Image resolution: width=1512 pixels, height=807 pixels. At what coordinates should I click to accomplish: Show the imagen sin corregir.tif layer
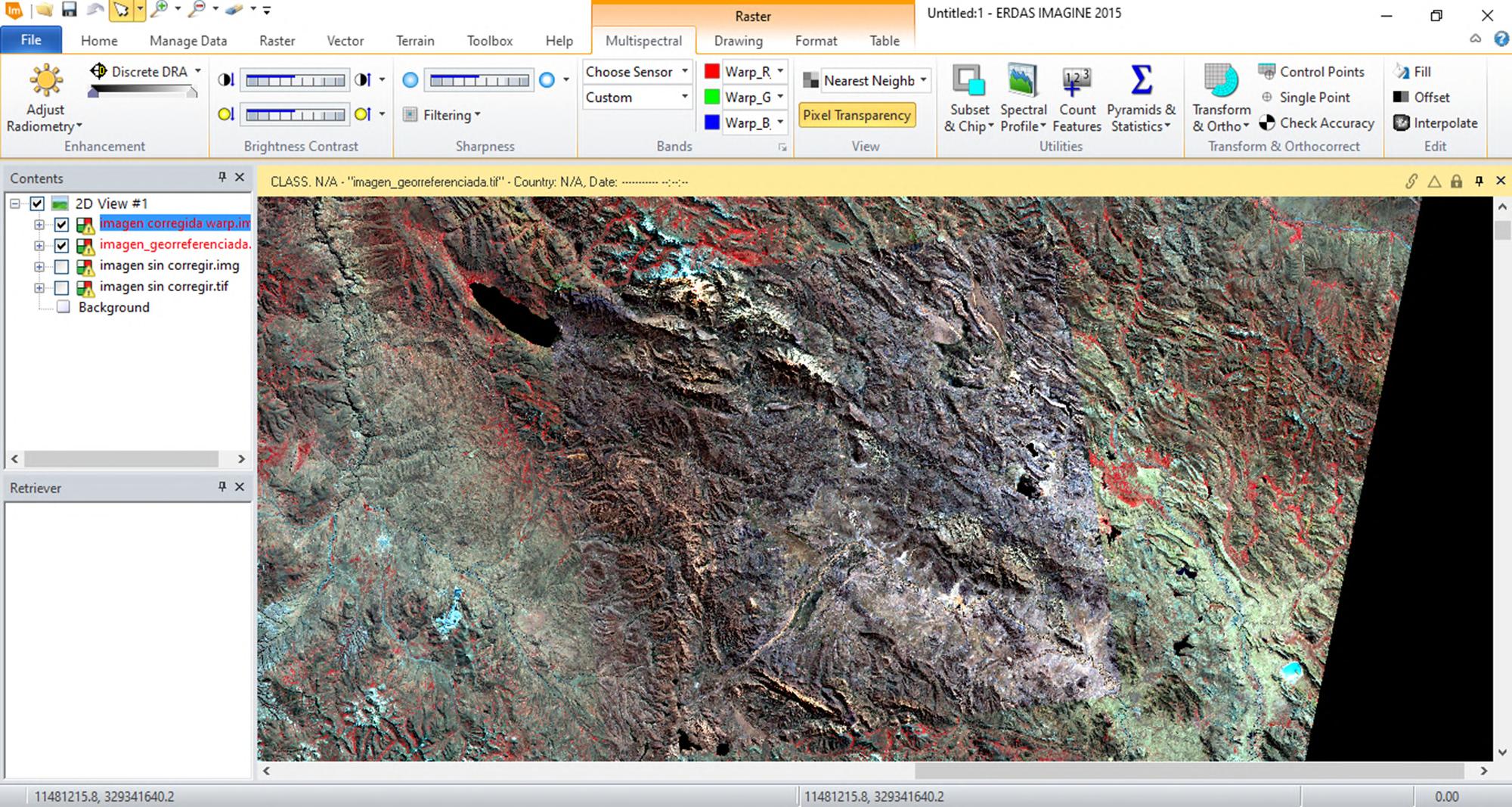coord(62,288)
